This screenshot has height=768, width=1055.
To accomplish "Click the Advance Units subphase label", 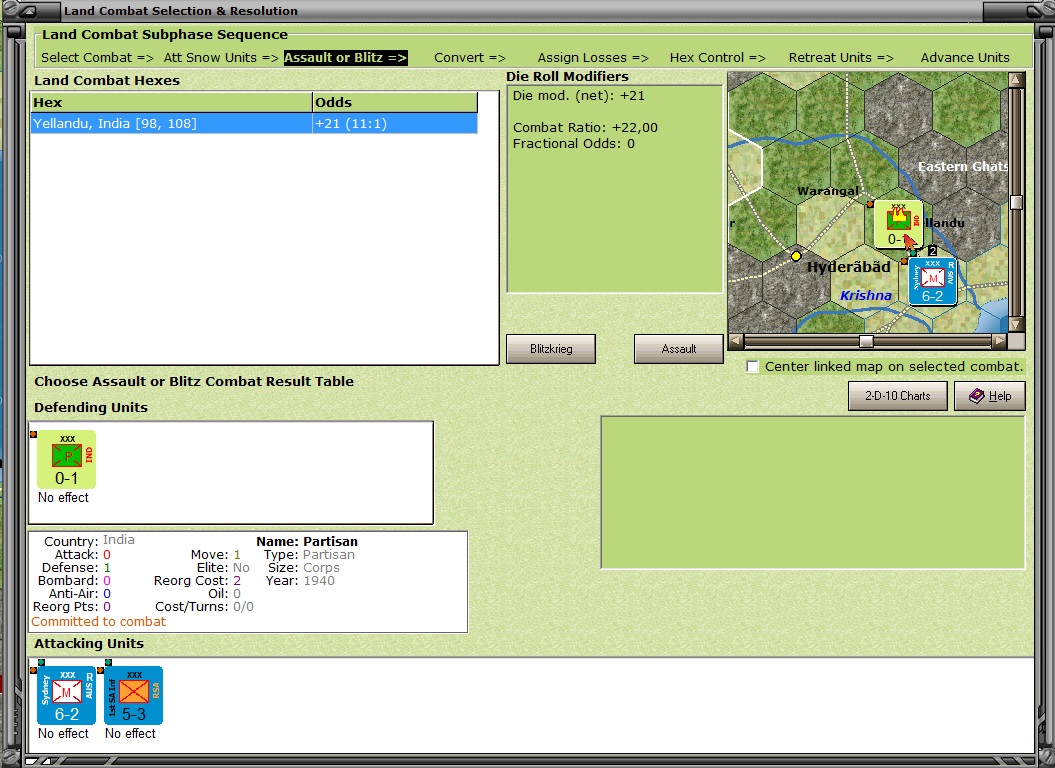I will pyautogui.click(x=965, y=58).
